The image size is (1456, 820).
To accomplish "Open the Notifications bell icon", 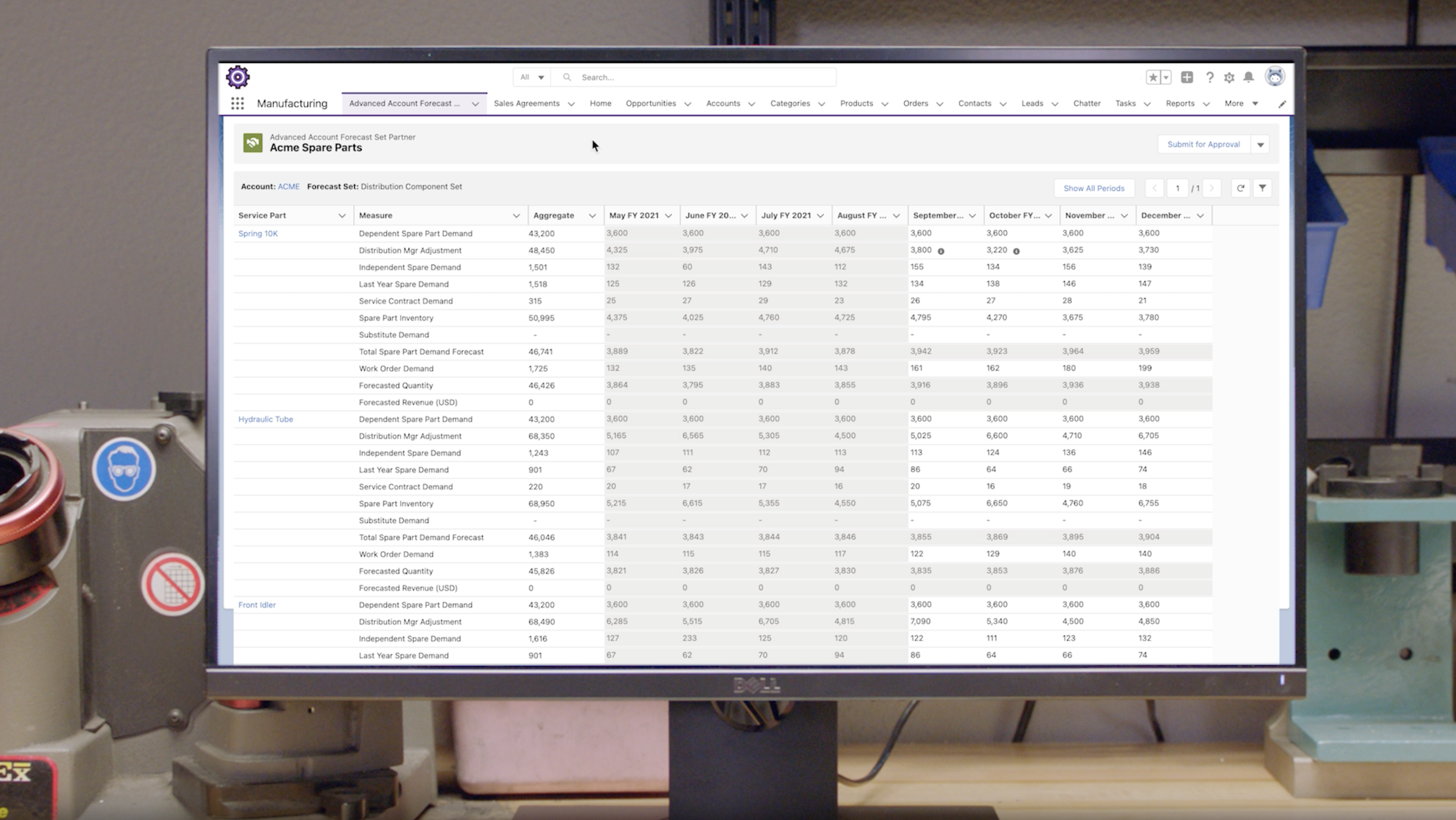I will 1248,78.
